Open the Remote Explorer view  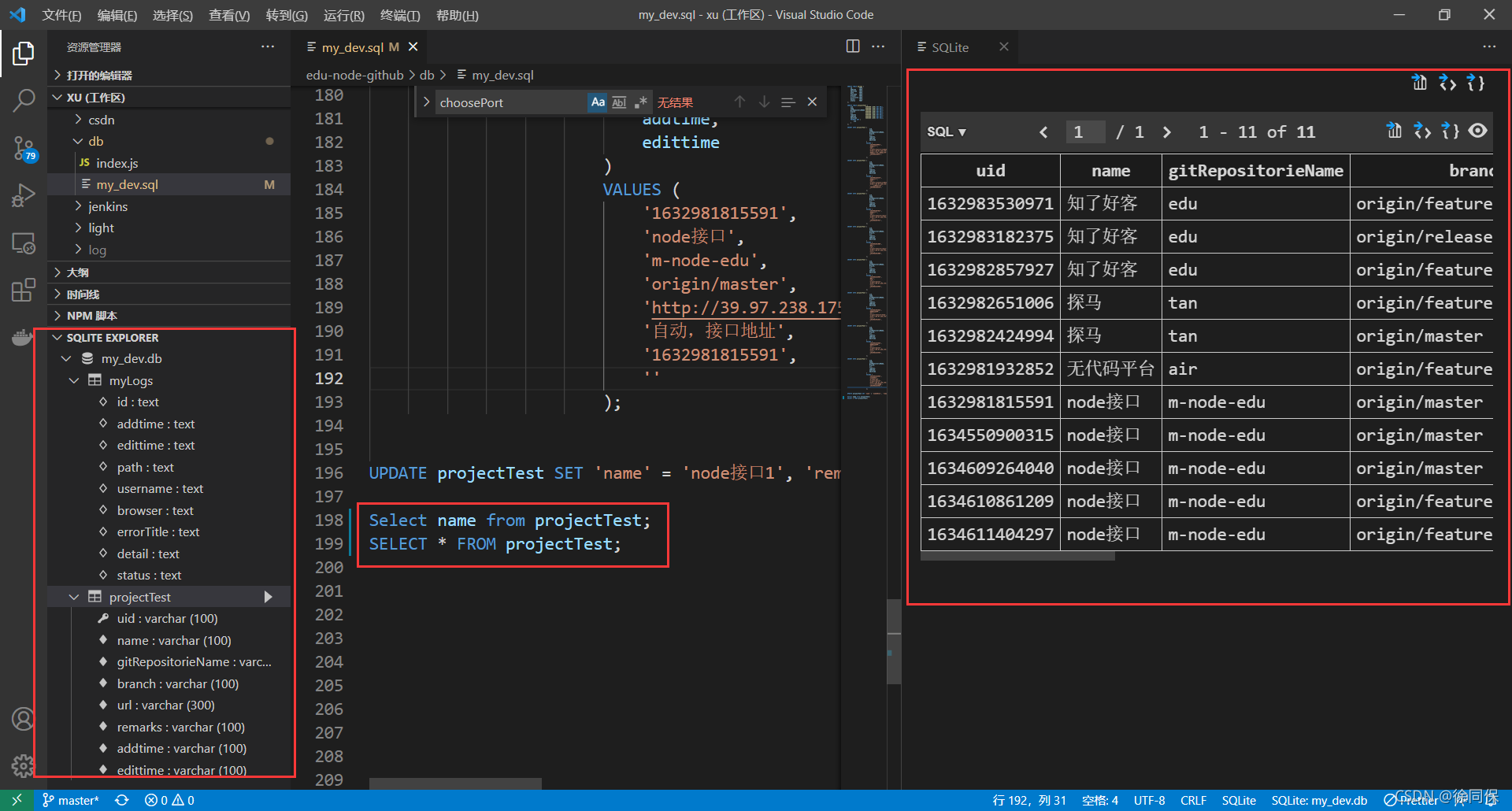pyautogui.click(x=24, y=243)
